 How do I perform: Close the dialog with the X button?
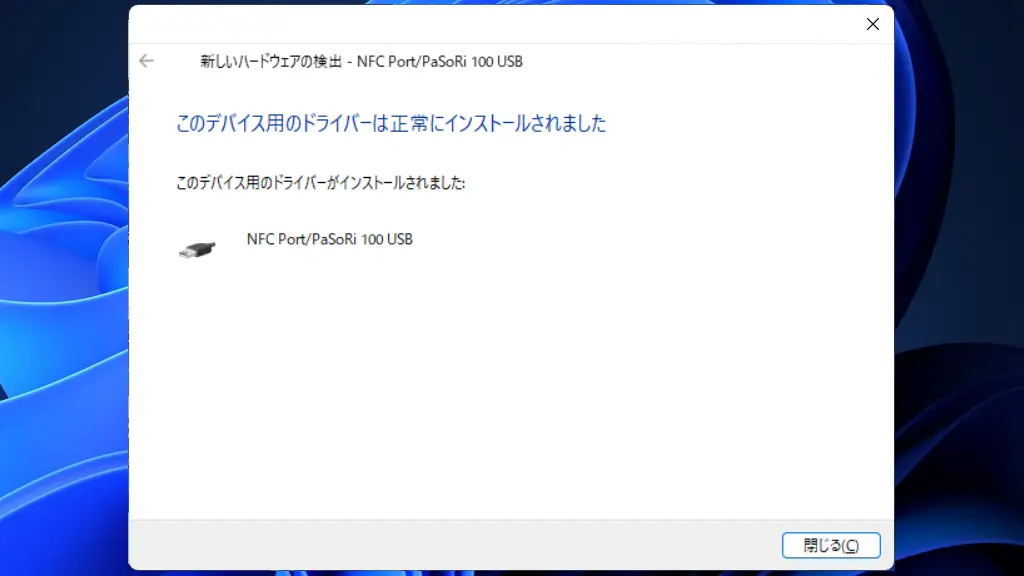pos(872,24)
